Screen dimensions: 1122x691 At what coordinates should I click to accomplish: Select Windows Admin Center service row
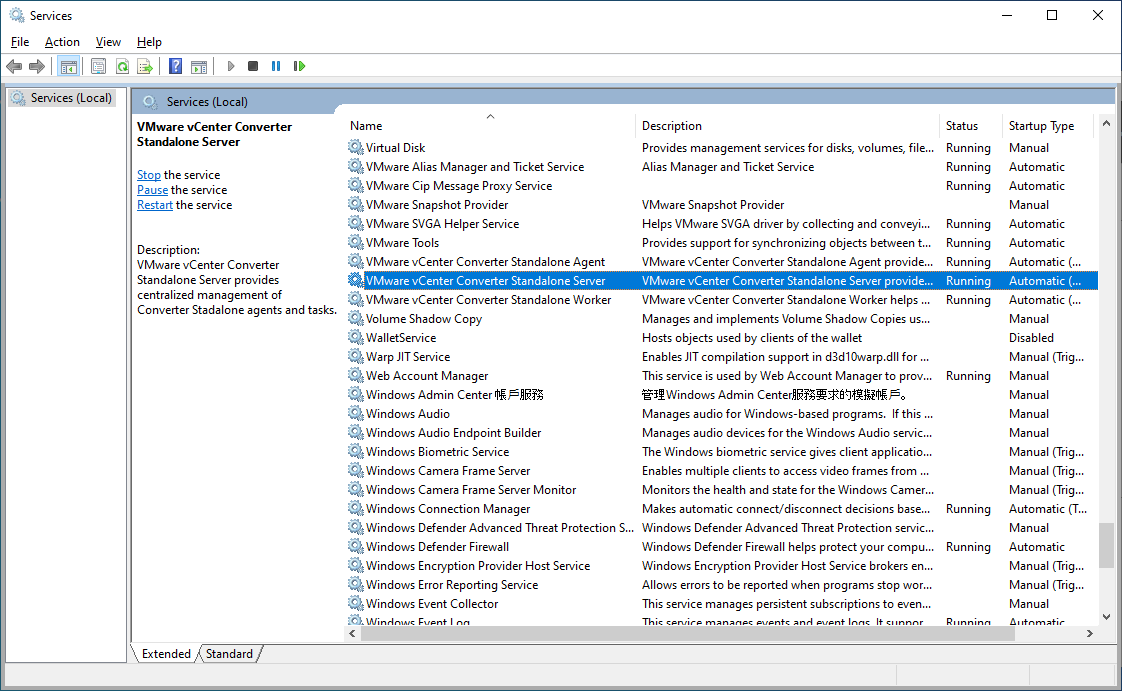(721, 395)
